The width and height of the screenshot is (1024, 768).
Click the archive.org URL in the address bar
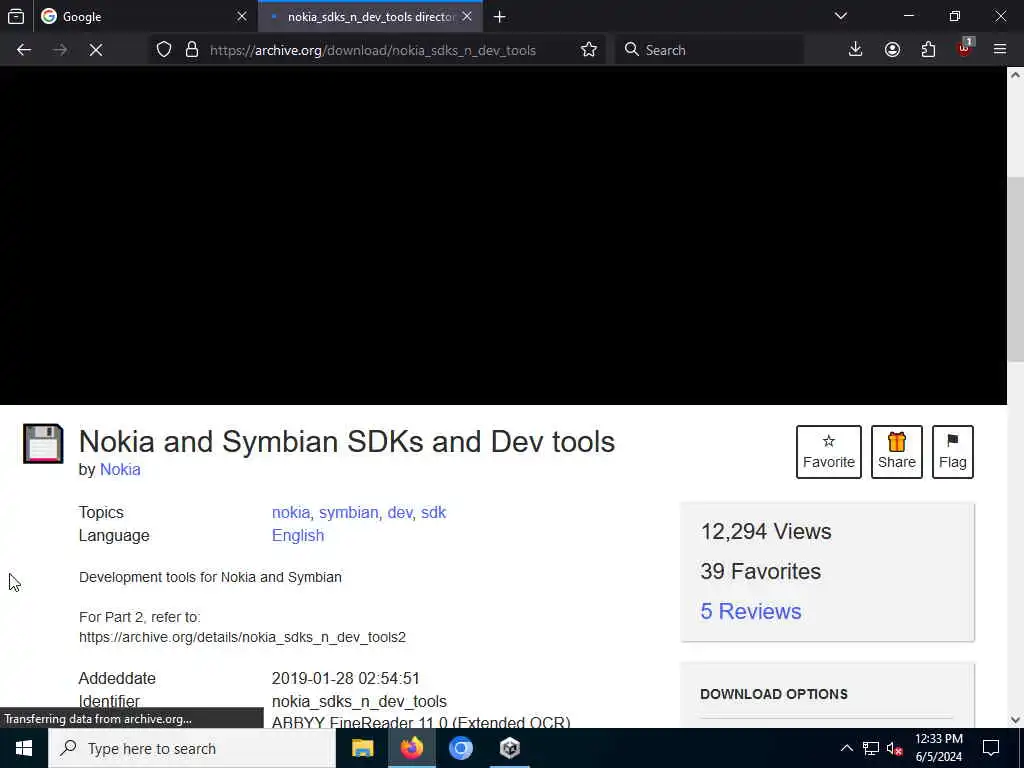tap(373, 50)
